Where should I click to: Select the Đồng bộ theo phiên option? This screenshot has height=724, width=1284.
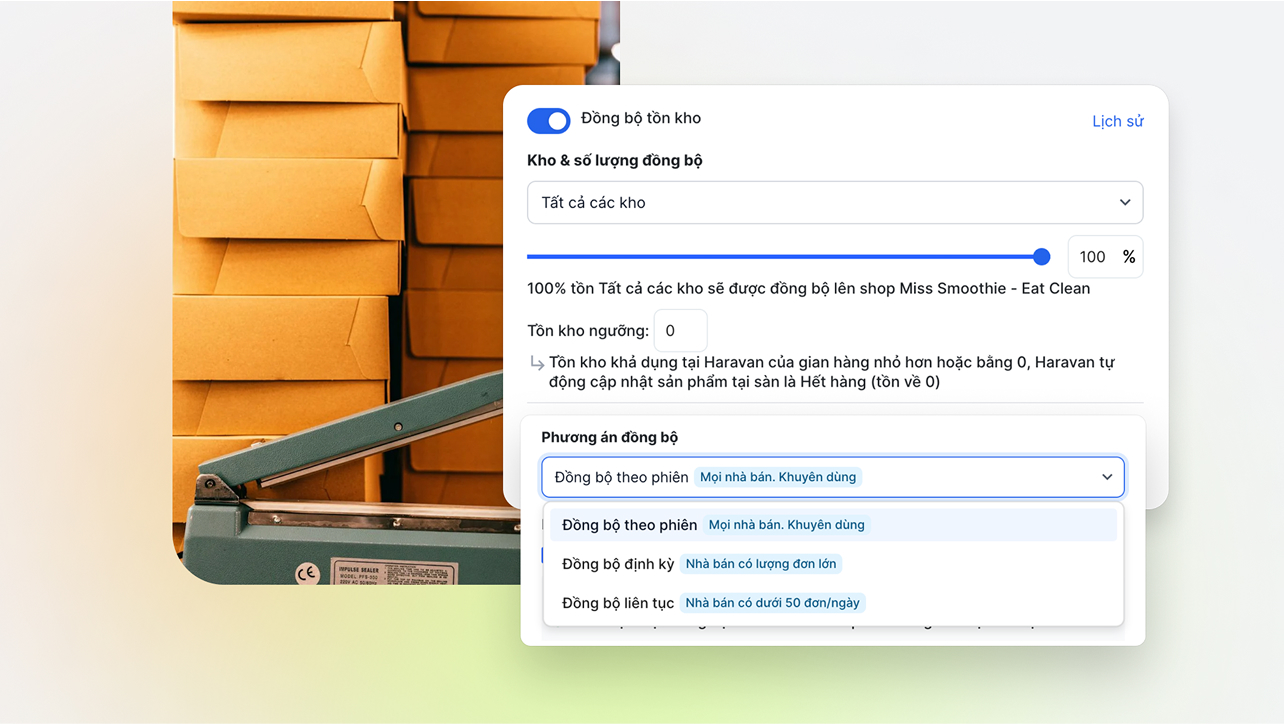click(x=833, y=525)
